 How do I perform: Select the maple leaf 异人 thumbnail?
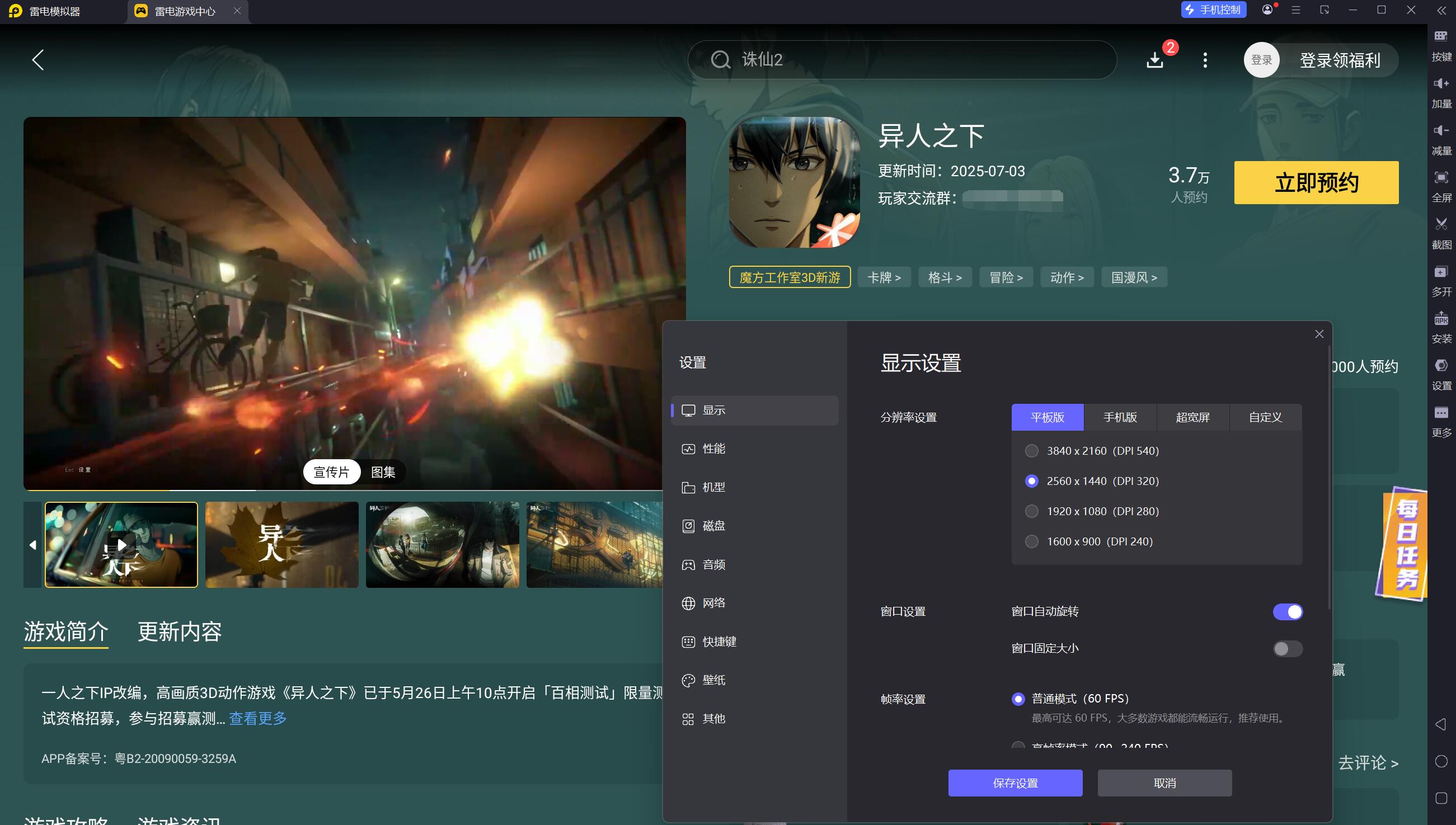[x=281, y=545]
